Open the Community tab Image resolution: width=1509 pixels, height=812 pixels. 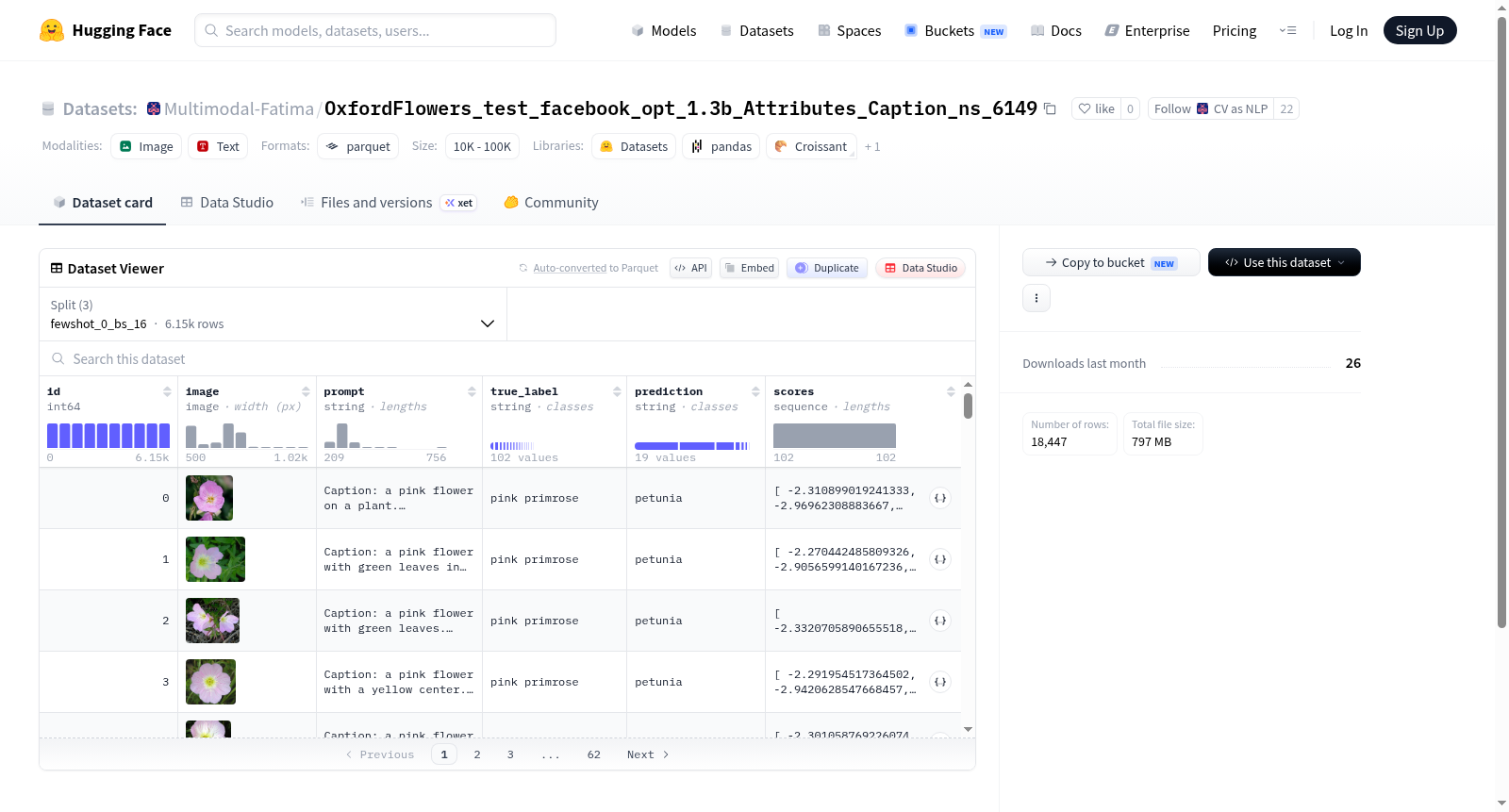coord(552,203)
